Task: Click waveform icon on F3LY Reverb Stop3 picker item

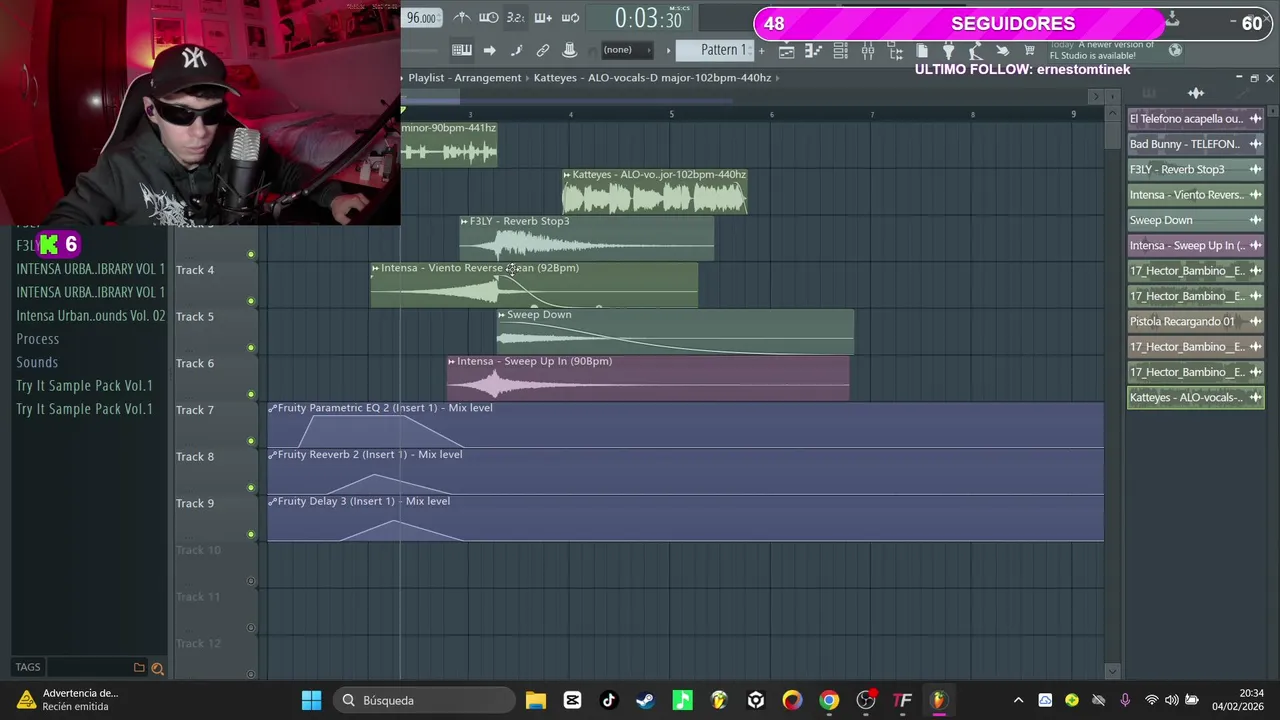Action: 1255,169
